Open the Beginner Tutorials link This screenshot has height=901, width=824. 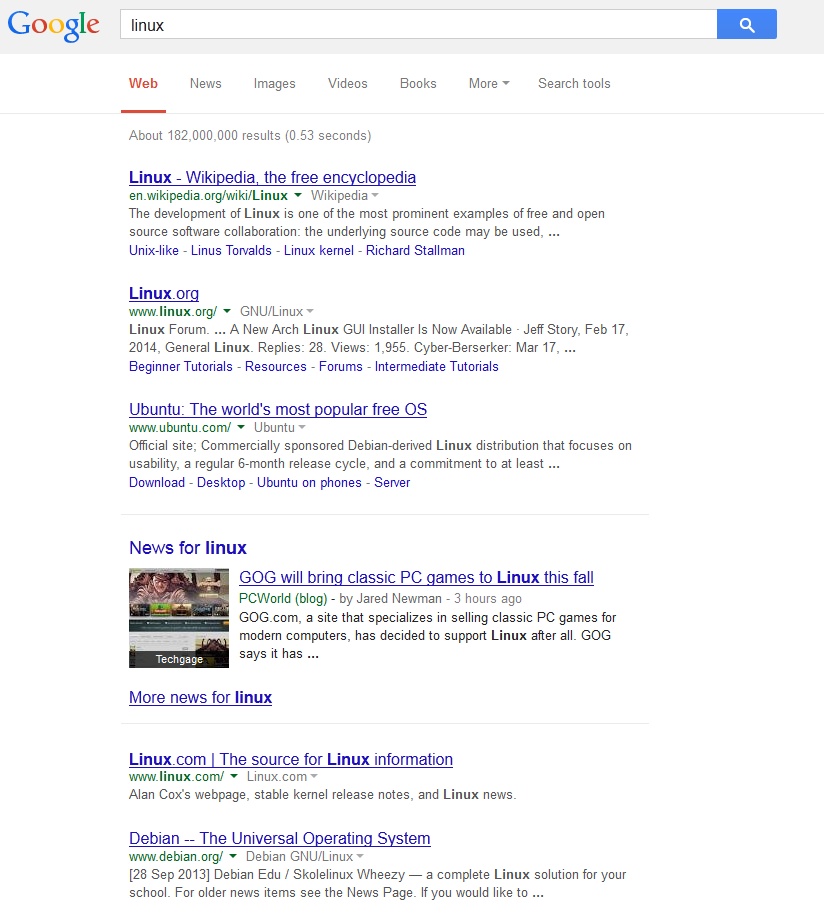(x=180, y=366)
